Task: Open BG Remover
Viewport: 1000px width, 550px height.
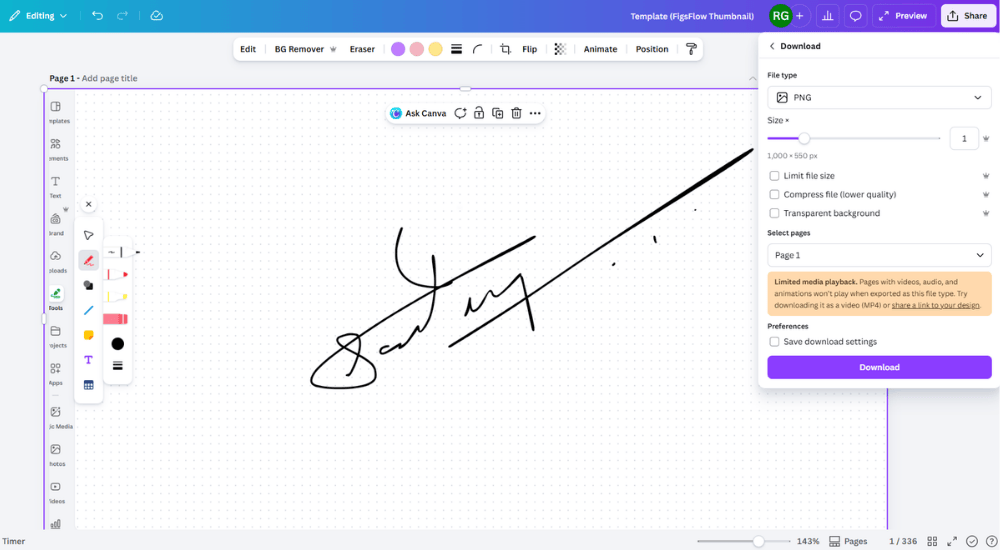Action: pyautogui.click(x=305, y=49)
